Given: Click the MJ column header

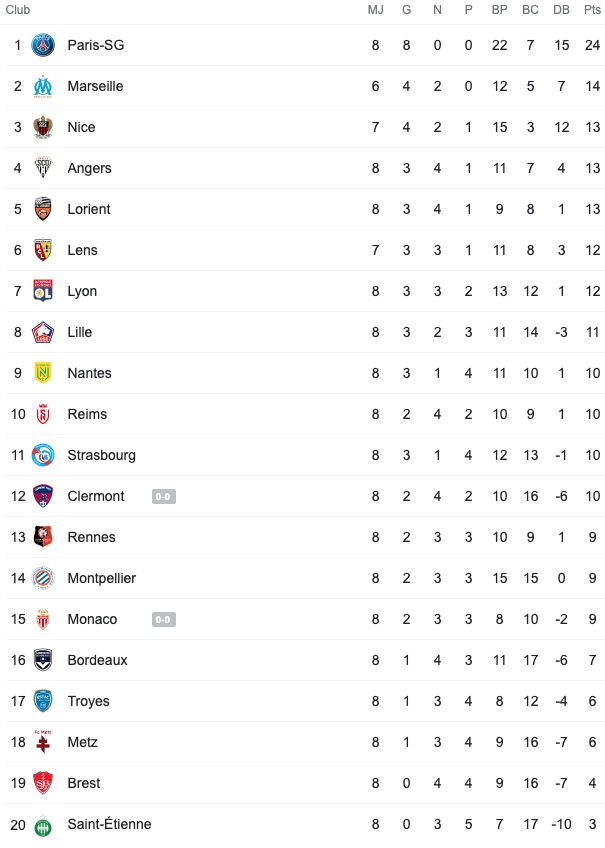Looking at the screenshot, I should click(375, 10).
